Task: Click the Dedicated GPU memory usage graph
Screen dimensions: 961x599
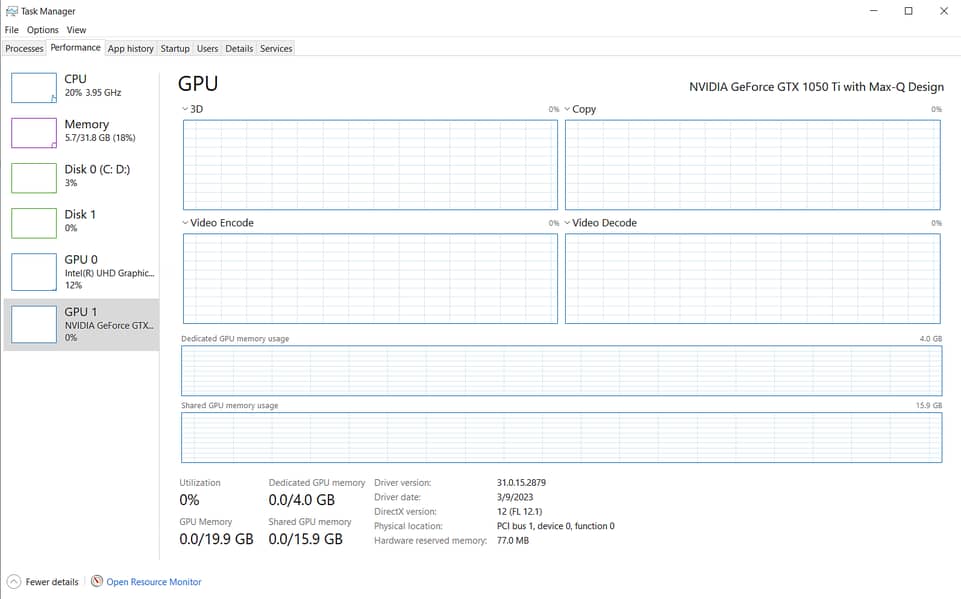Action: click(x=561, y=371)
